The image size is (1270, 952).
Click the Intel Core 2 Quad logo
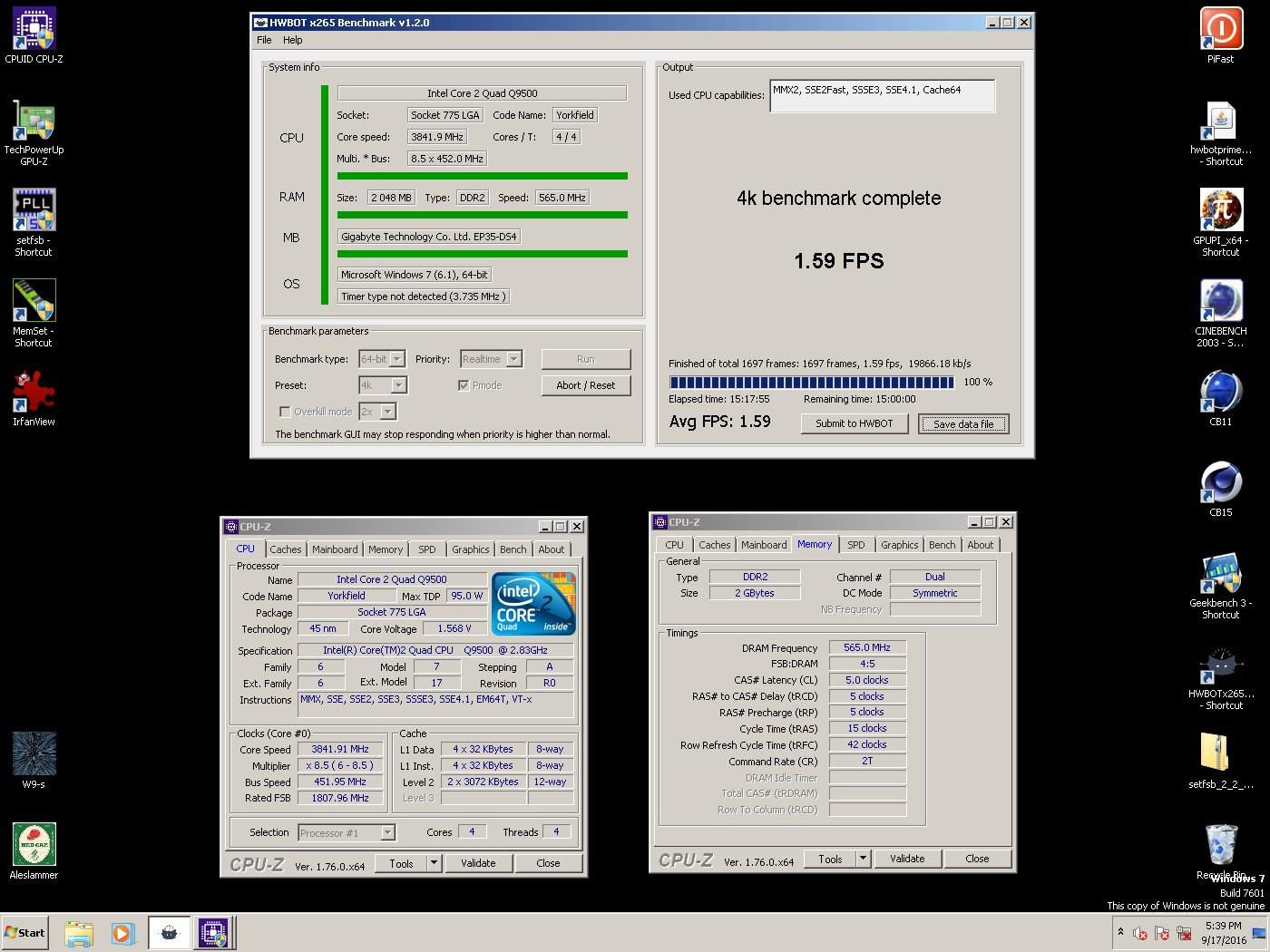coord(533,604)
